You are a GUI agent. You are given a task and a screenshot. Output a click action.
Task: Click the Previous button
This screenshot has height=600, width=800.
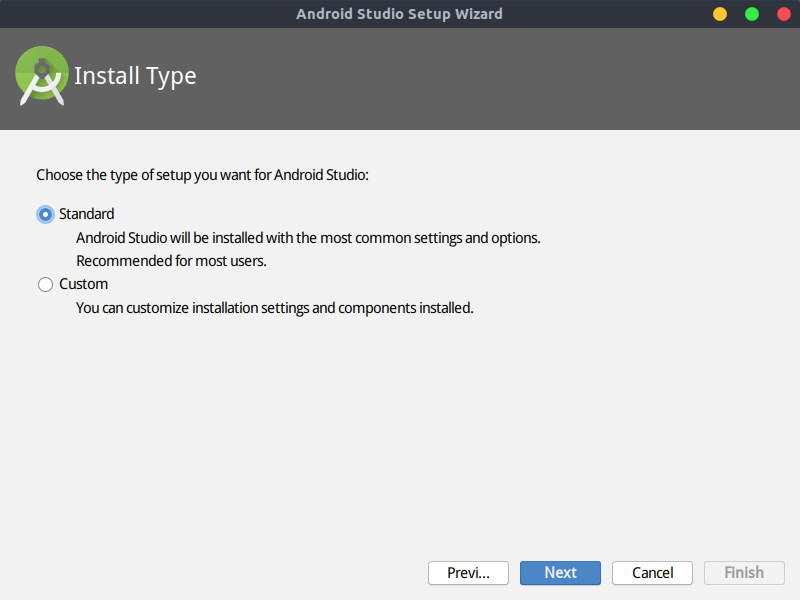coord(468,573)
